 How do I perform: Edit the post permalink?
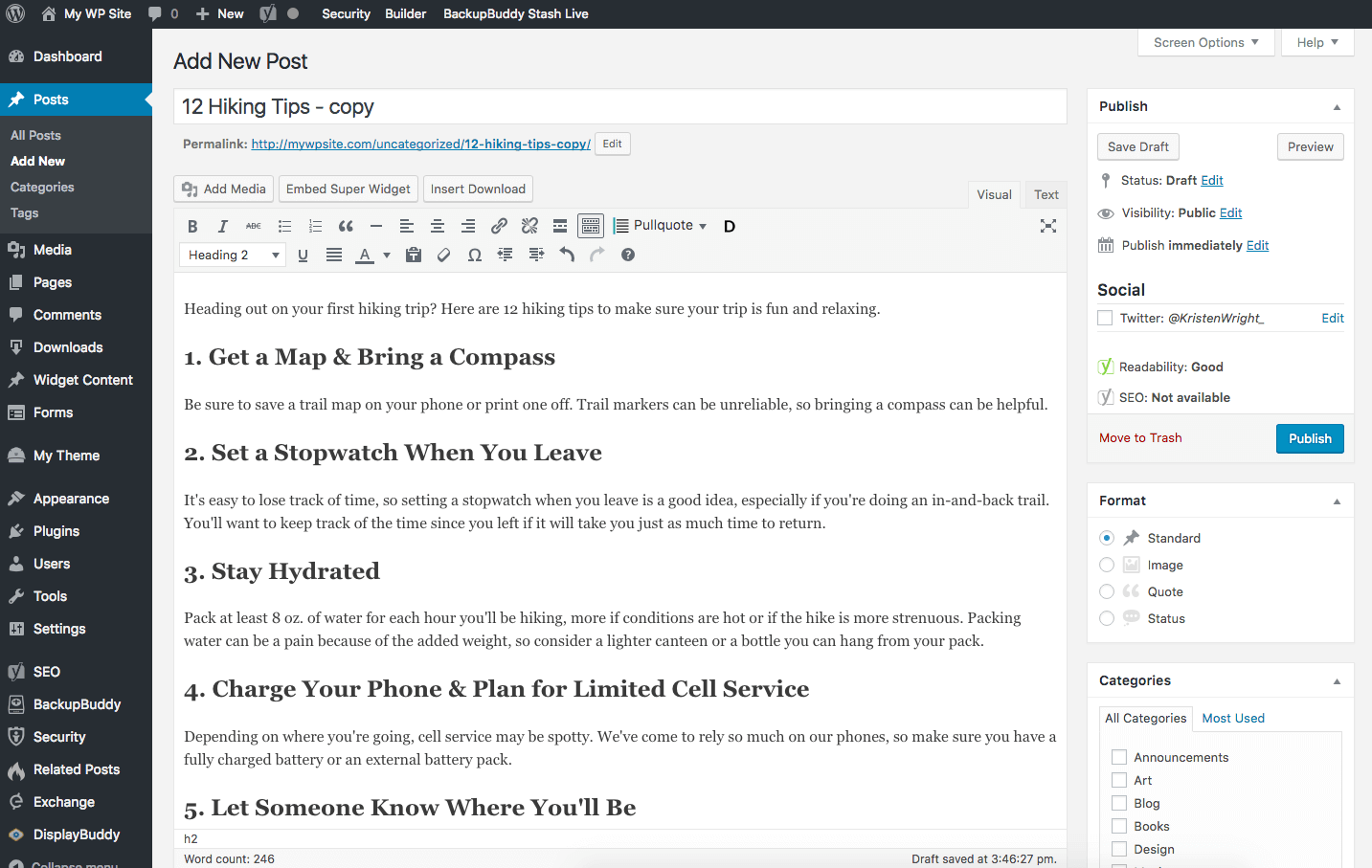click(x=612, y=144)
